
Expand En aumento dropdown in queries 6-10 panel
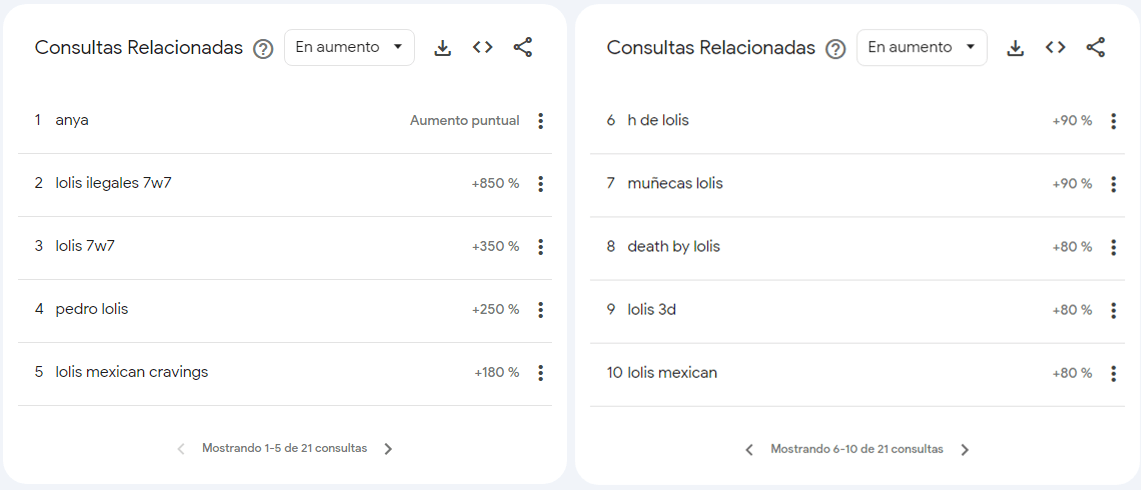922,47
